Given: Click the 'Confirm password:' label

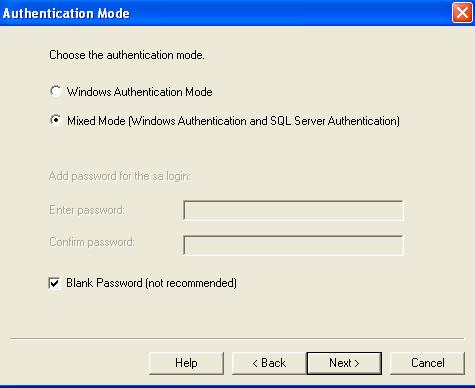Looking at the screenshot, I should (92, 242).
